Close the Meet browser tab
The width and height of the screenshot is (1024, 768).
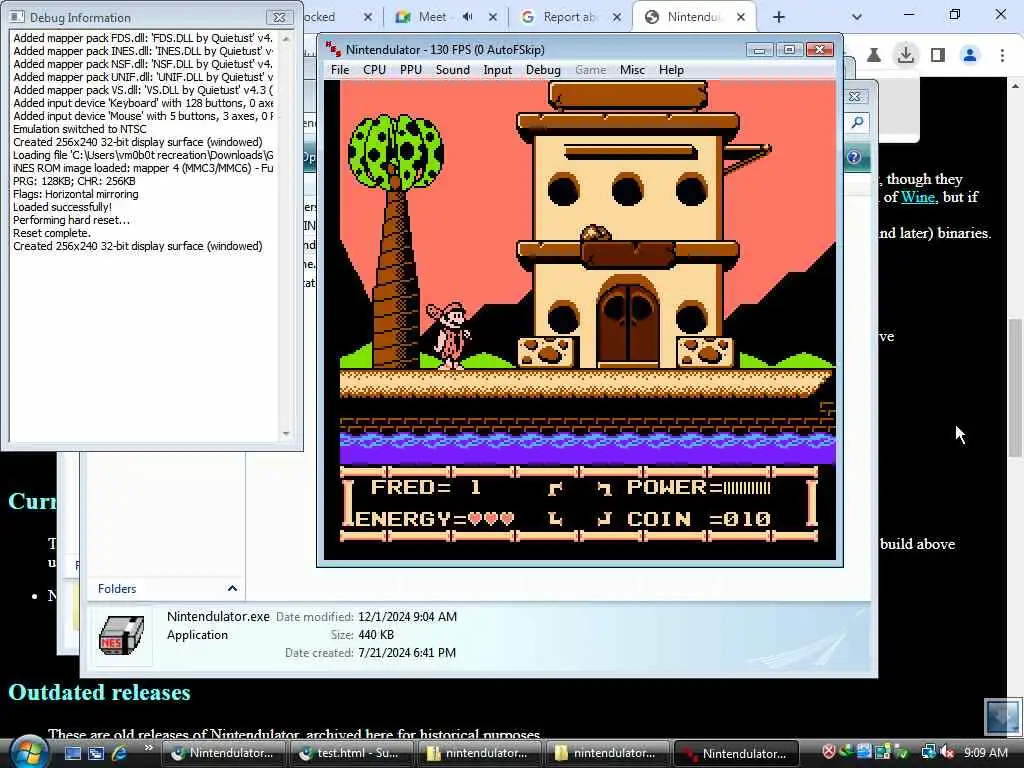pyautogui.click(x=492, y=17)
